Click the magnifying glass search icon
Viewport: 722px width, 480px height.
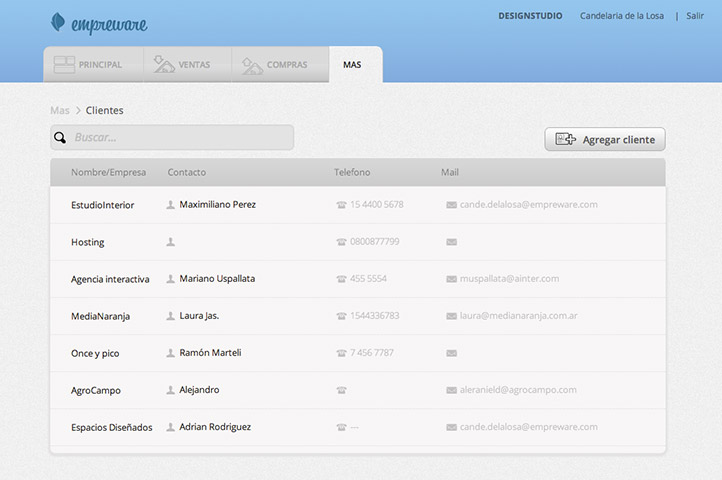coord(61,138)
